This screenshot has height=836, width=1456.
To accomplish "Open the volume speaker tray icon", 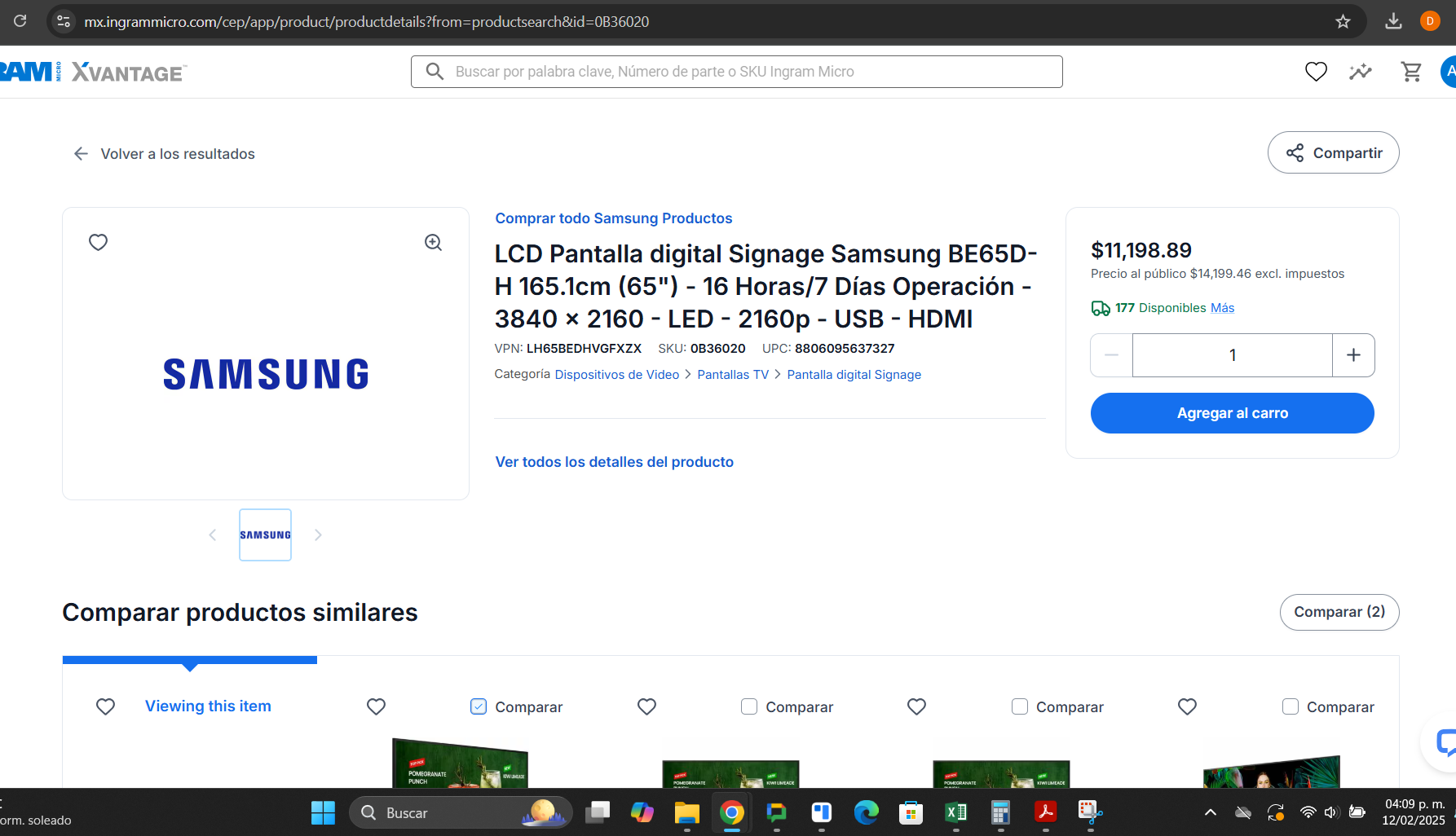I will point(1331,812).
